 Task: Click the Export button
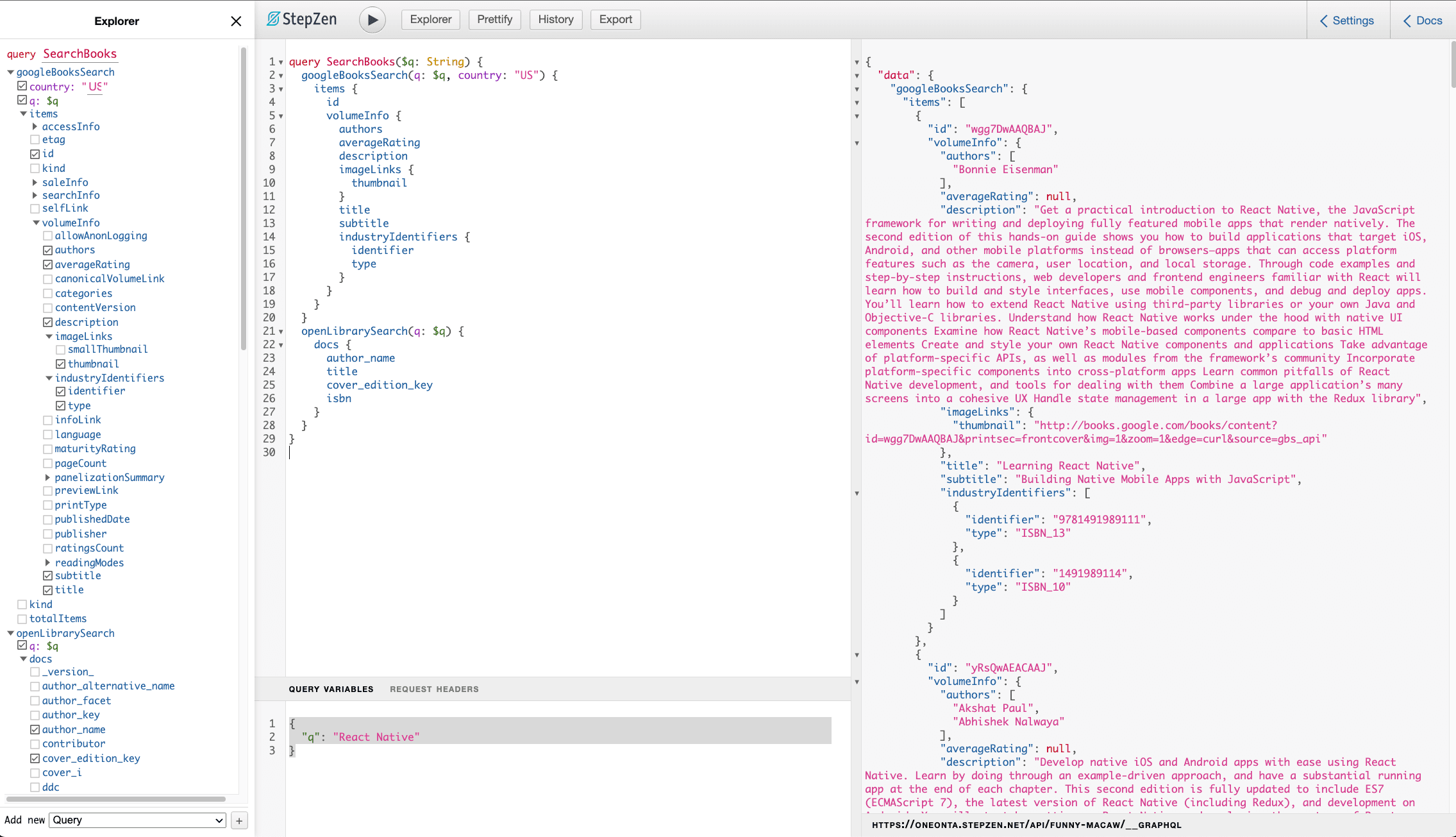614,19
